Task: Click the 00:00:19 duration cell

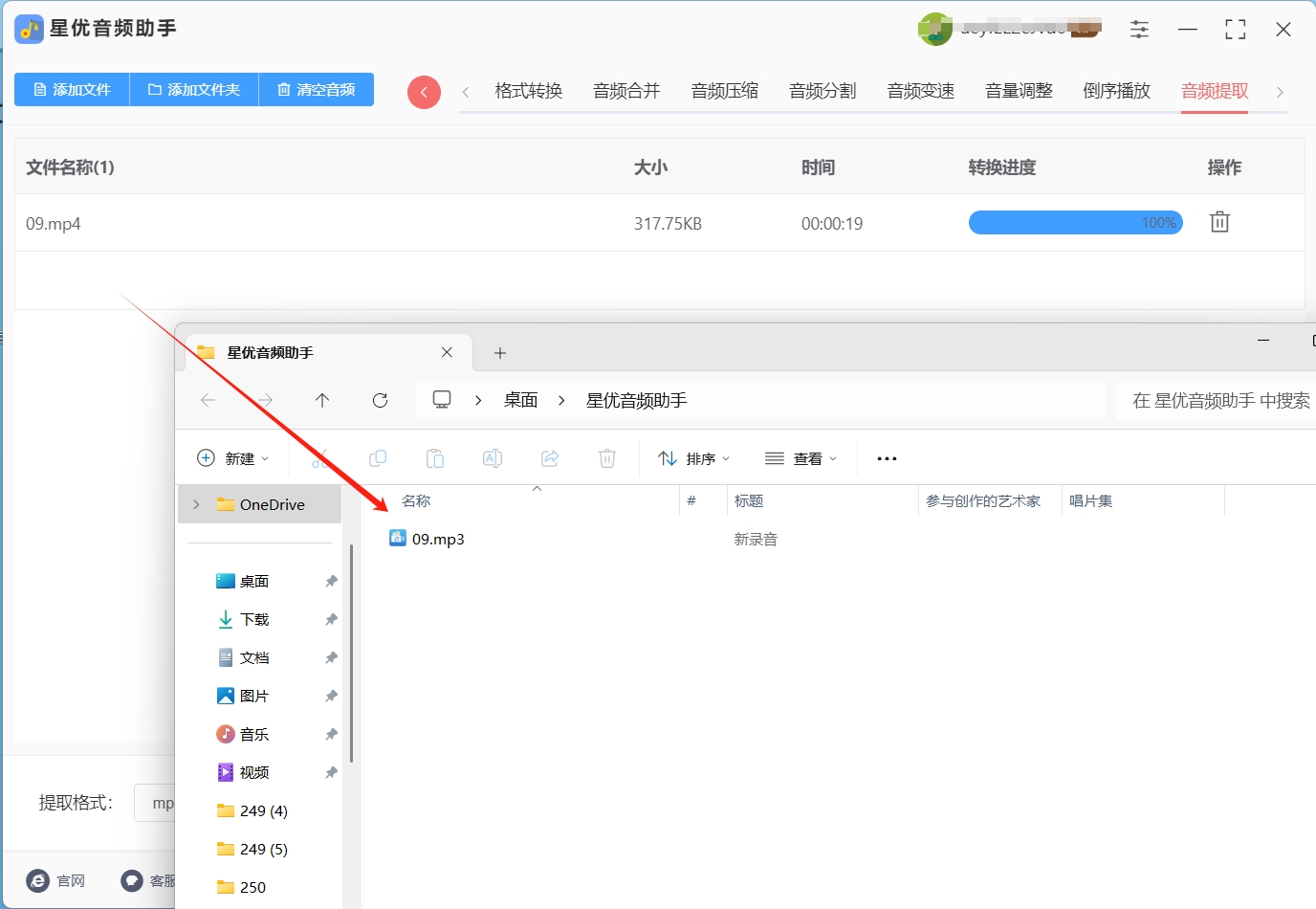Action: [x=832, y=224]
